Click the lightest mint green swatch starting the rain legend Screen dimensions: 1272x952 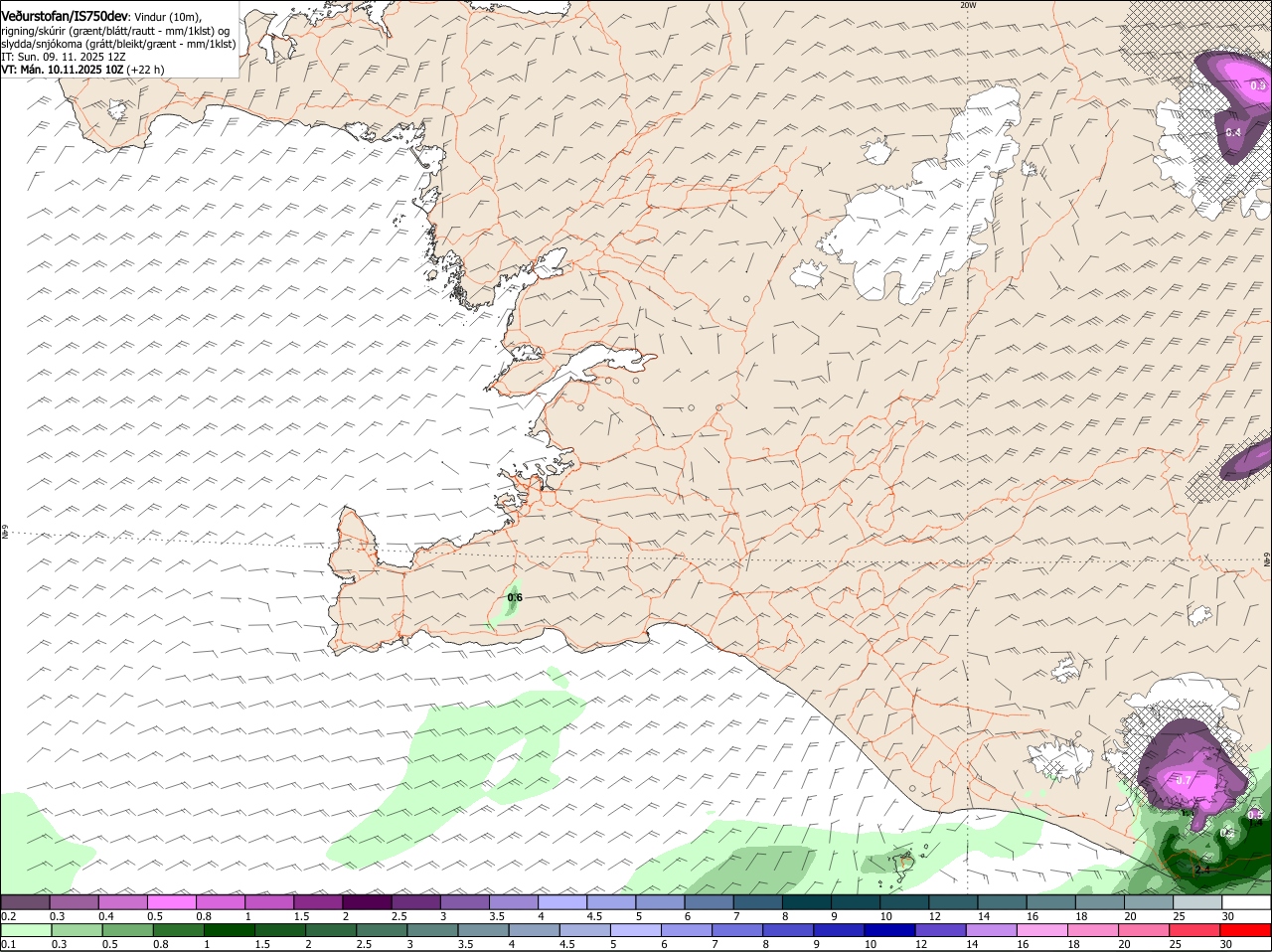coord(26,930)
